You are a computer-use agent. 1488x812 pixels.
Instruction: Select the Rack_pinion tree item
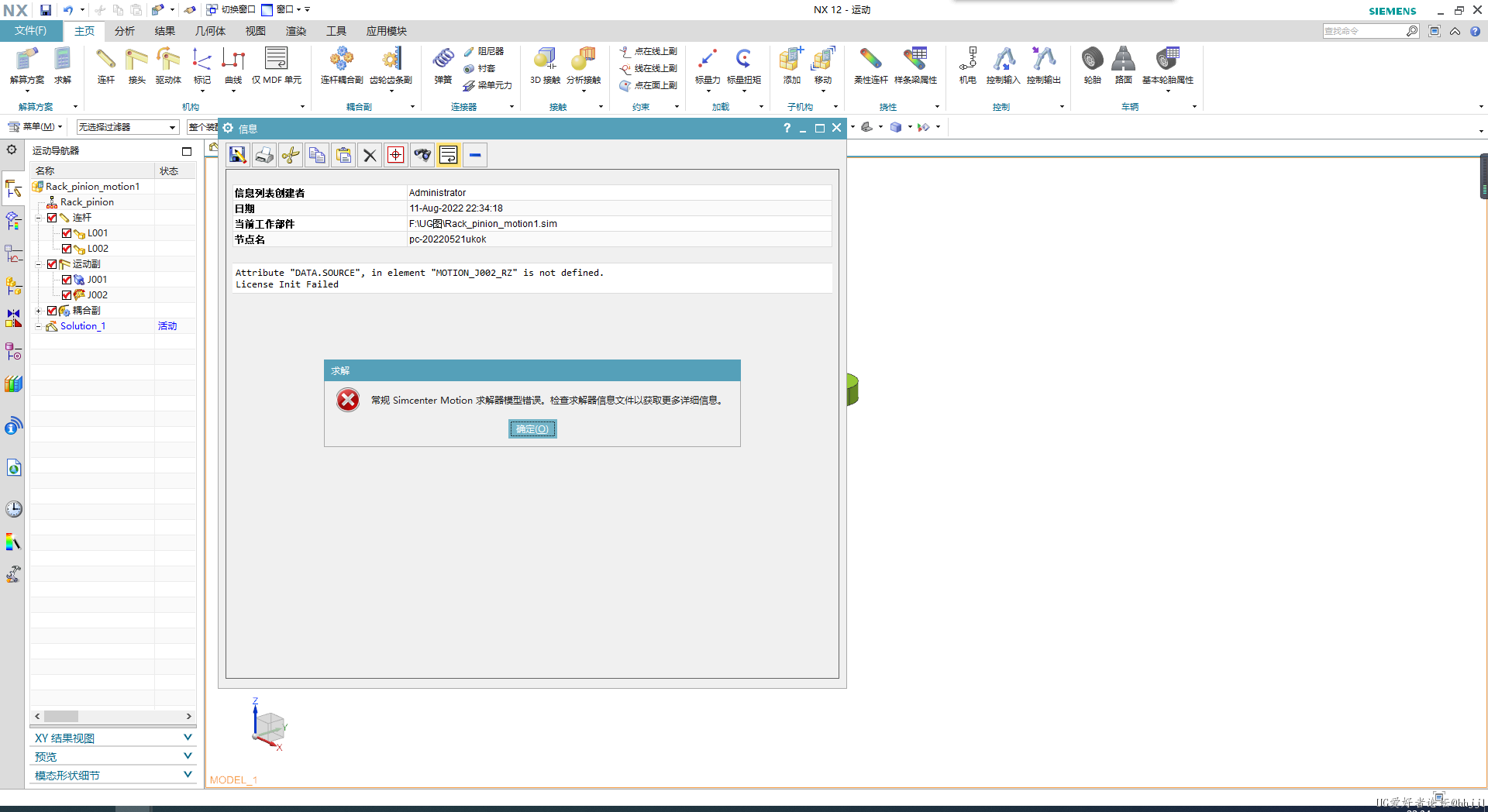(87, 202)
